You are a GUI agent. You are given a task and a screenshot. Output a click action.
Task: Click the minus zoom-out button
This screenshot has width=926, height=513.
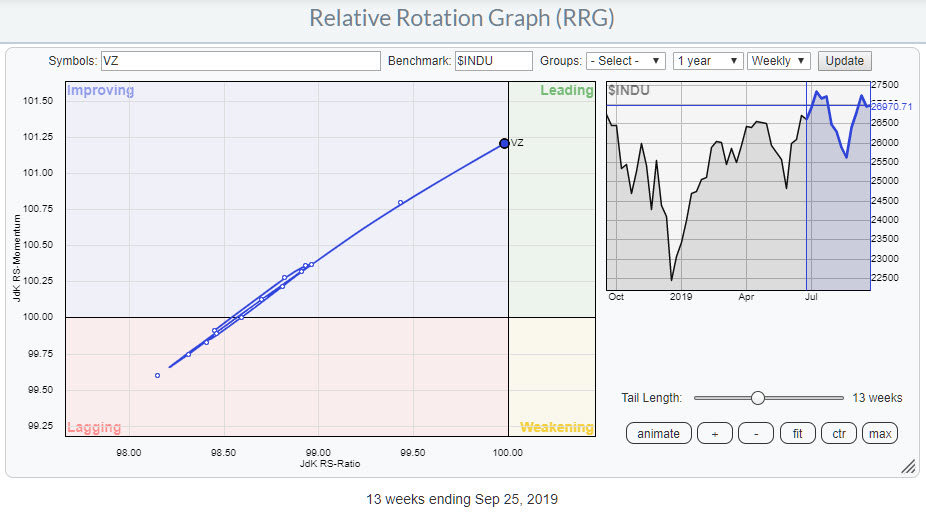[x=757, y=433]
